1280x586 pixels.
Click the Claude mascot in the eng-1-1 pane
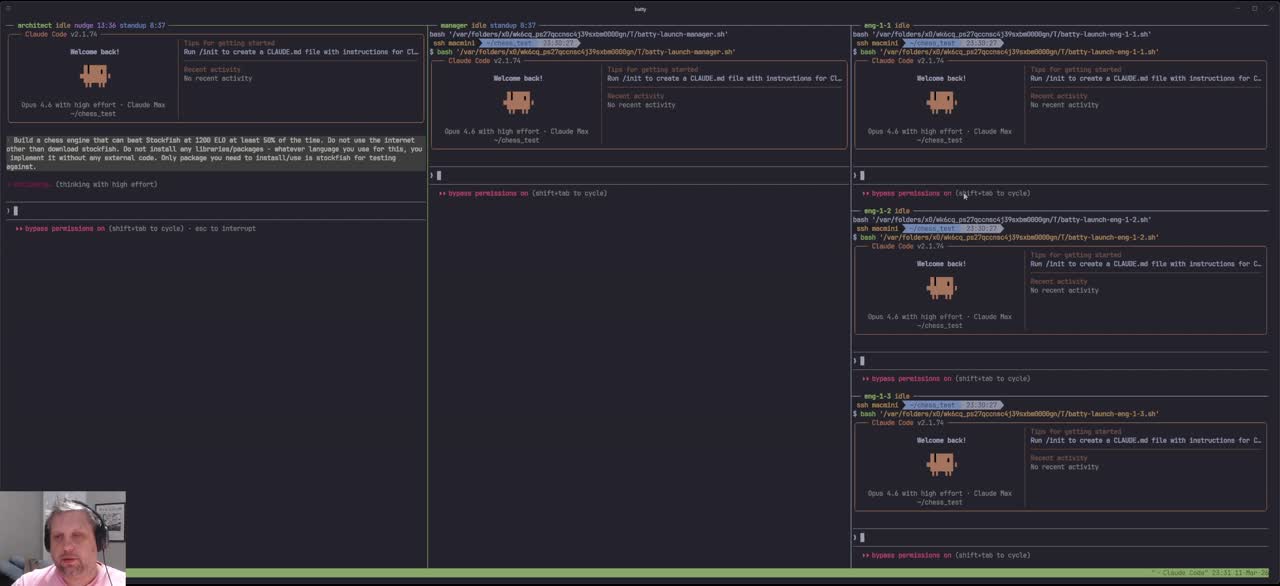pyautogui.click(x=941, y=101)
